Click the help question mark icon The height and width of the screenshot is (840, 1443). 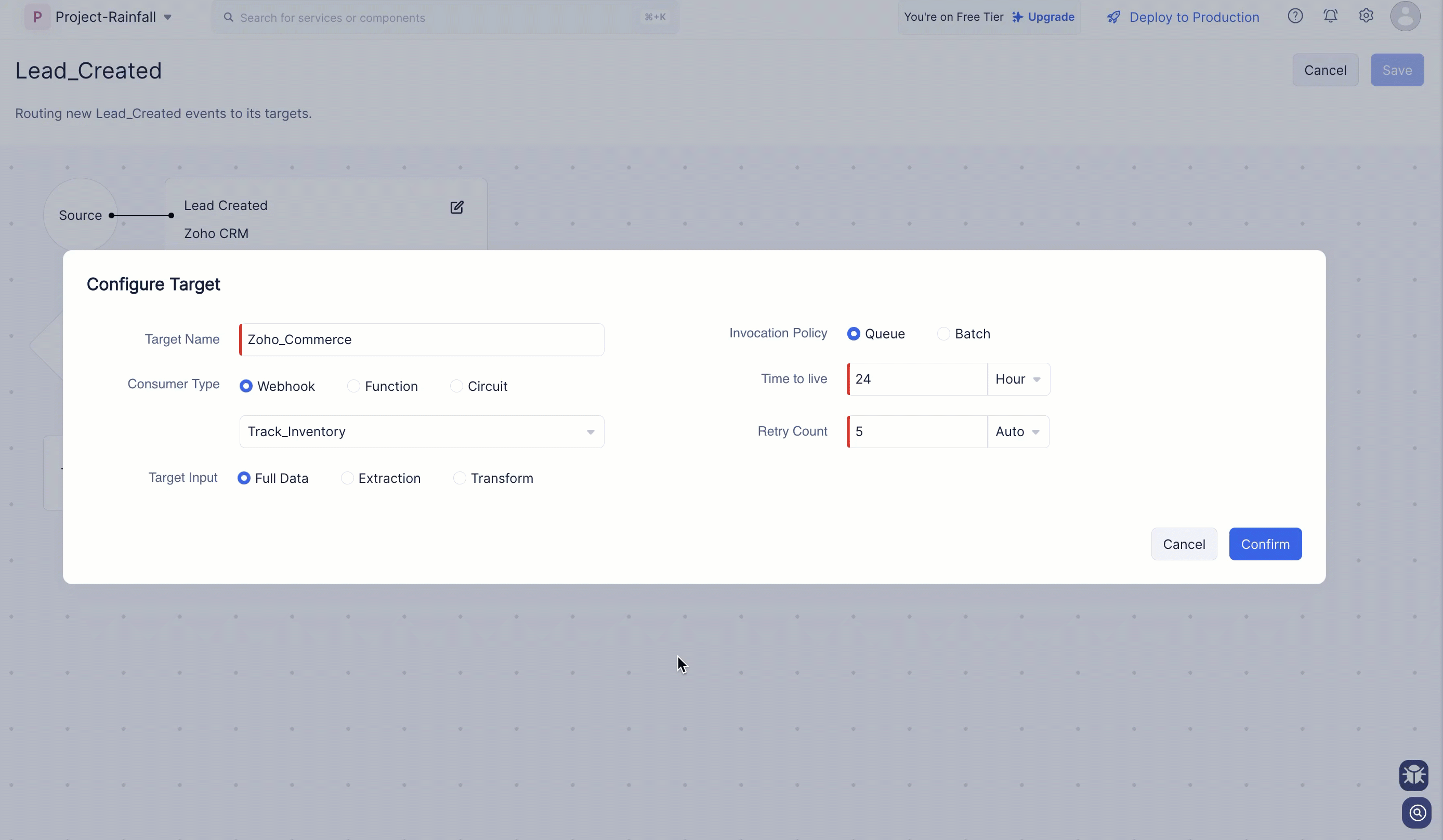[x=1295, y=16]
